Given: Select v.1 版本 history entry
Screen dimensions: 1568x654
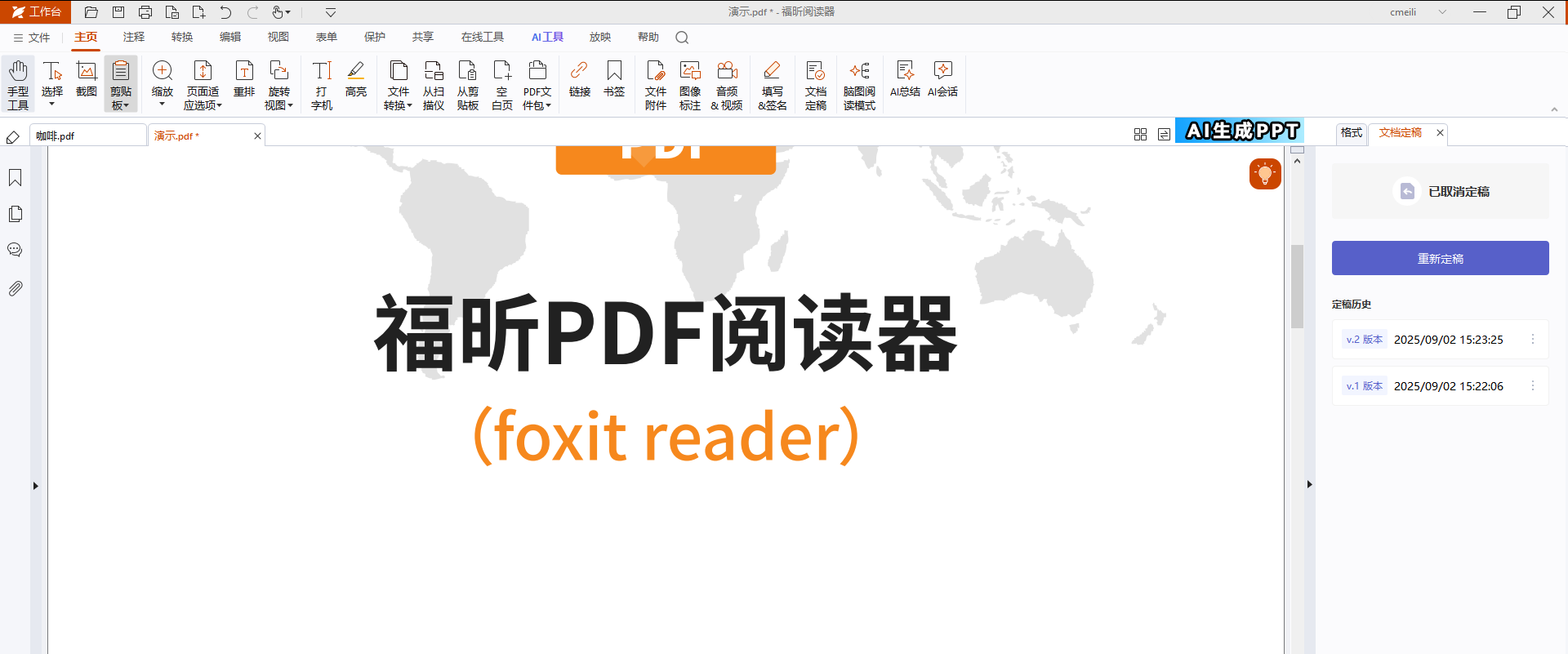Looking at the screenshot, I should 1441,385.
